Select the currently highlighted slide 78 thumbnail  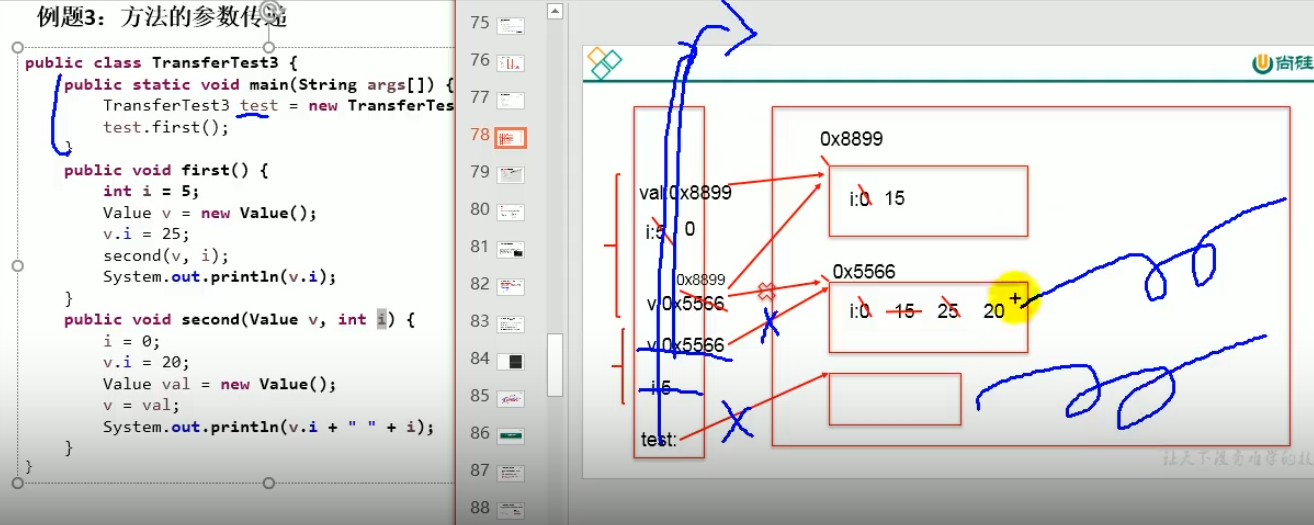click(x=511, y=137)
